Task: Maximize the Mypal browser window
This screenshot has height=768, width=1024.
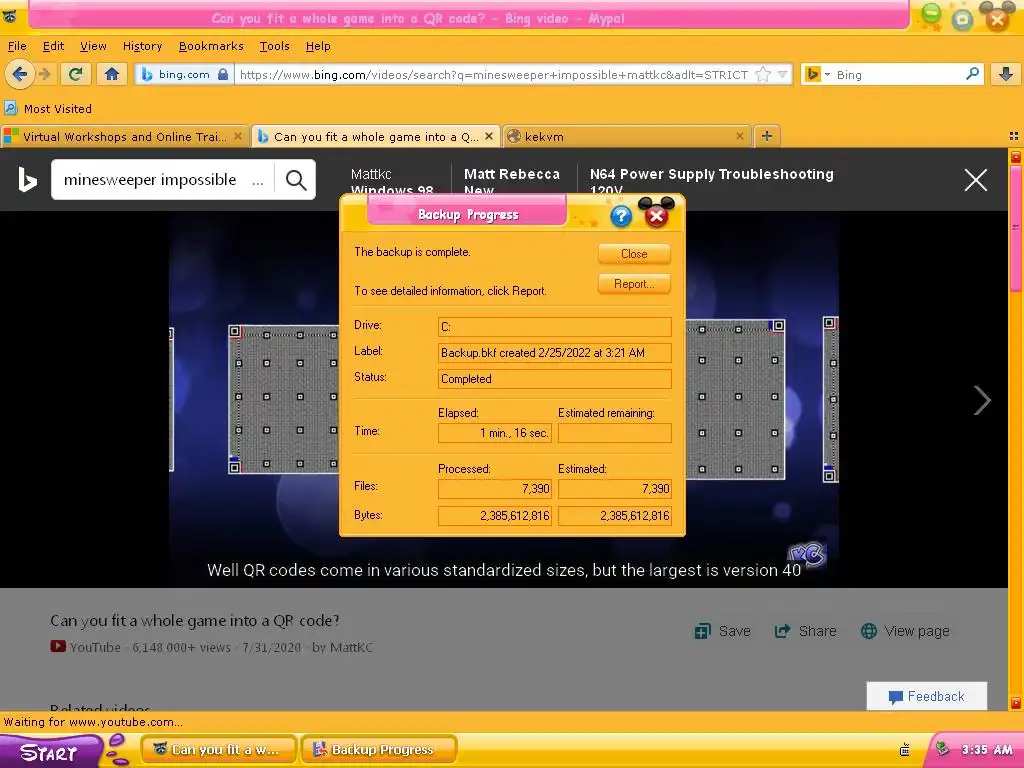Action: pos(963,19)
